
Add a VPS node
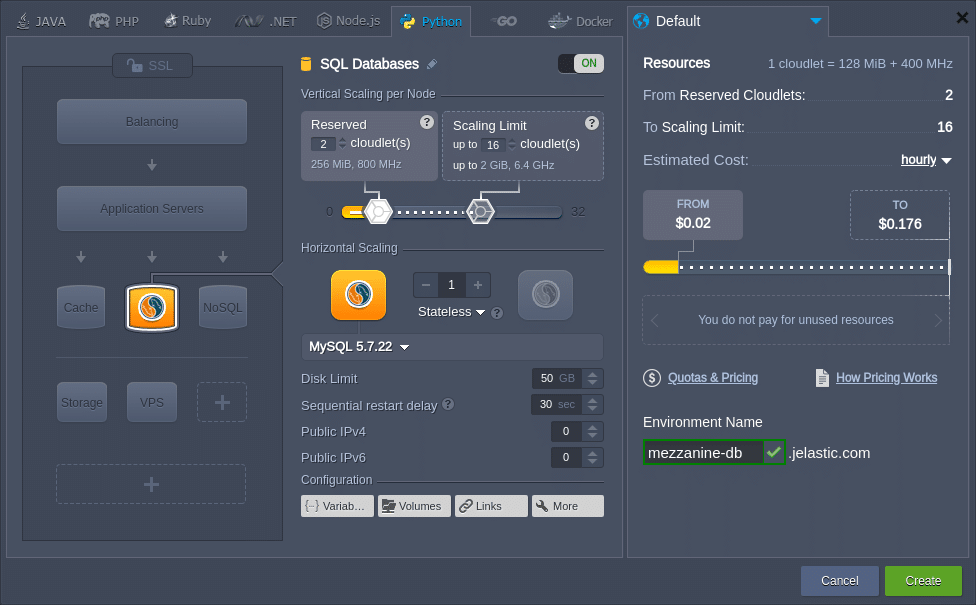152,402
